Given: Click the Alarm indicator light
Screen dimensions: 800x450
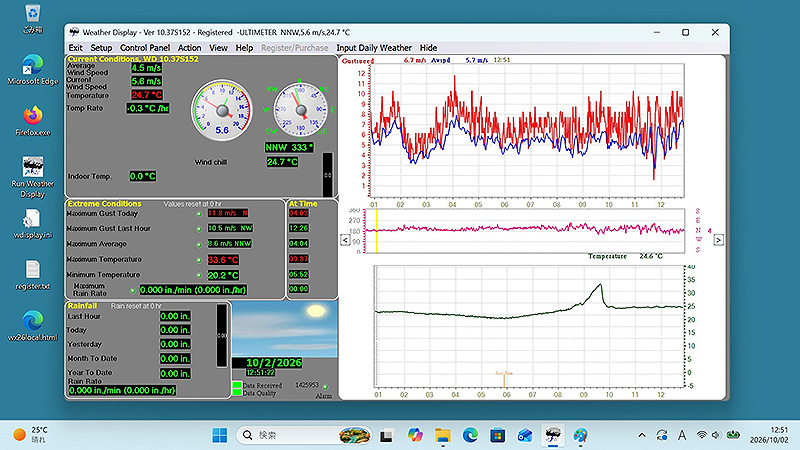Looking at the screenshot, I should click(326, 387).
